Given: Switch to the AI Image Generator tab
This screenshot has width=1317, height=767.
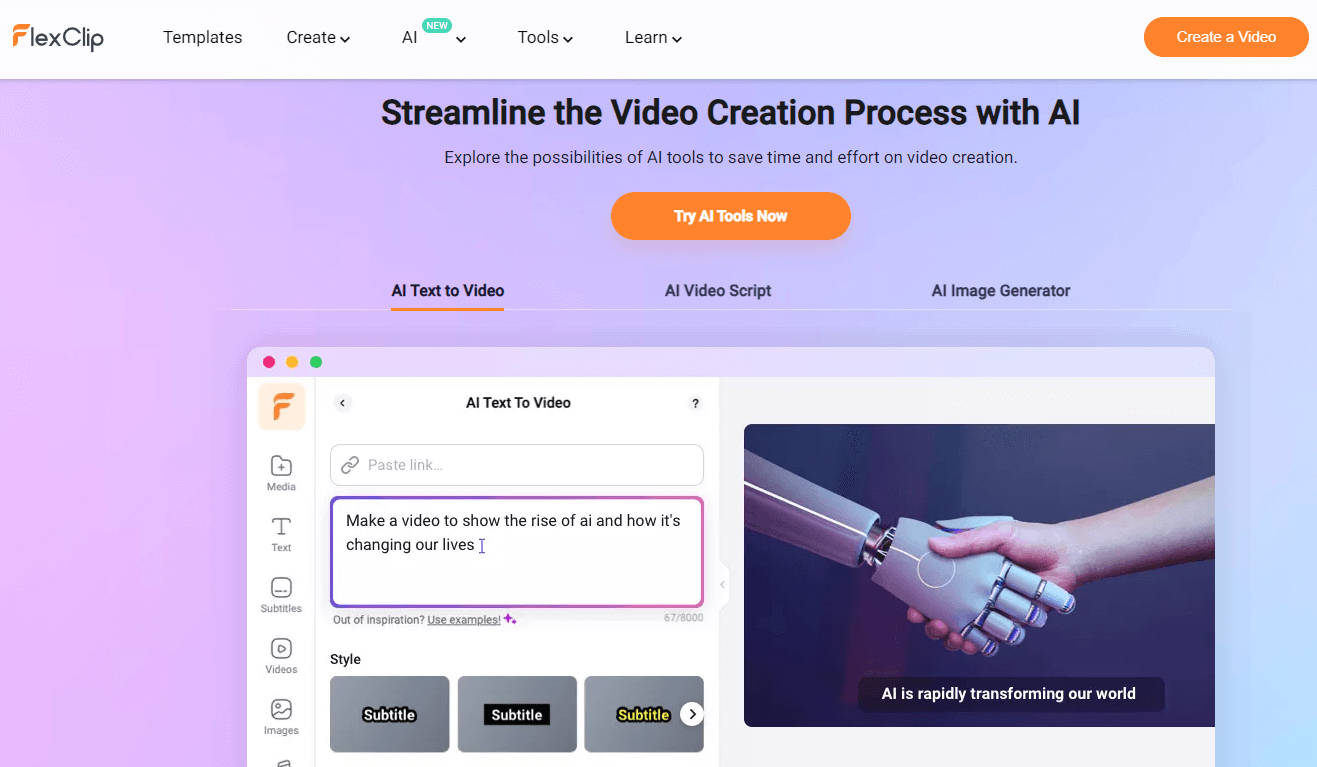Looking at the screenshot, I should 1000,291.
